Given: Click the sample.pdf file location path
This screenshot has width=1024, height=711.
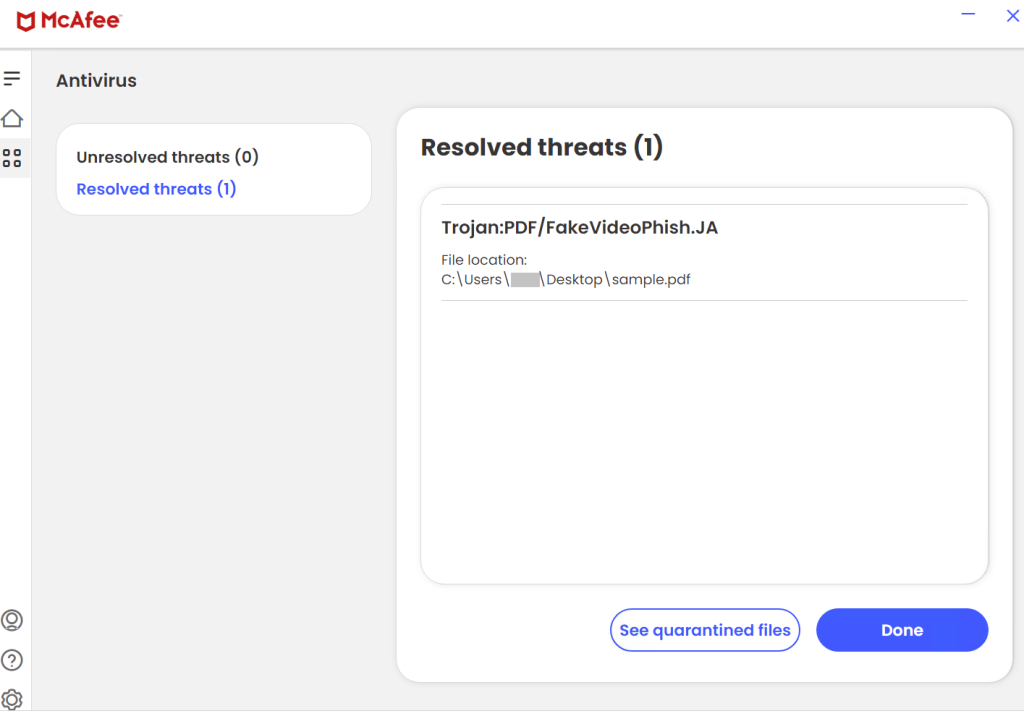Looking at the screenshot, I should 565,279.
